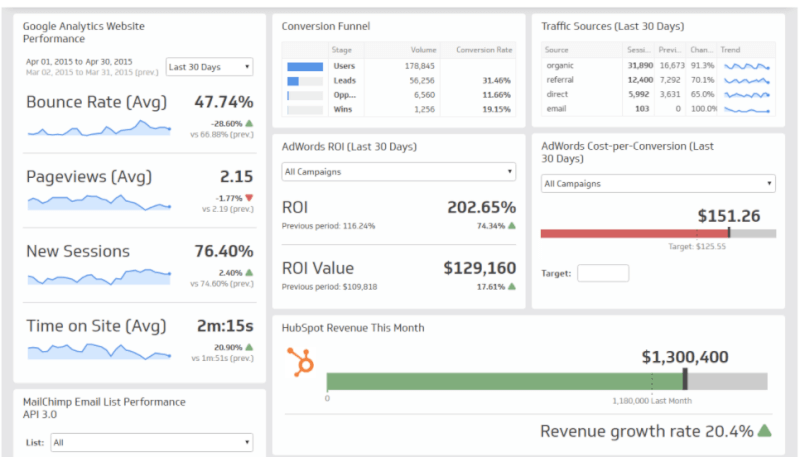Viewport: 800px width, 457px height.
Task: Open Cost-per-Conversion All Campaigns dropdown
Action: tap(658, 184)
